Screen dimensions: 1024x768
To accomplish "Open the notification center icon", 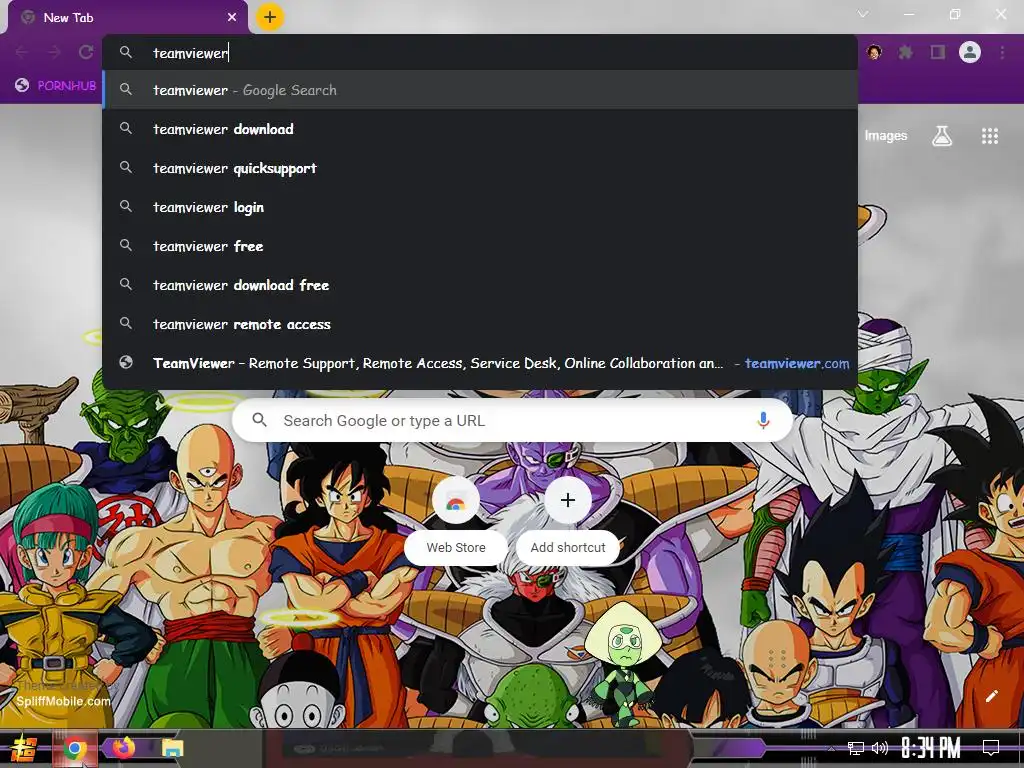I will pyautogui.click(x=991, y=748).
